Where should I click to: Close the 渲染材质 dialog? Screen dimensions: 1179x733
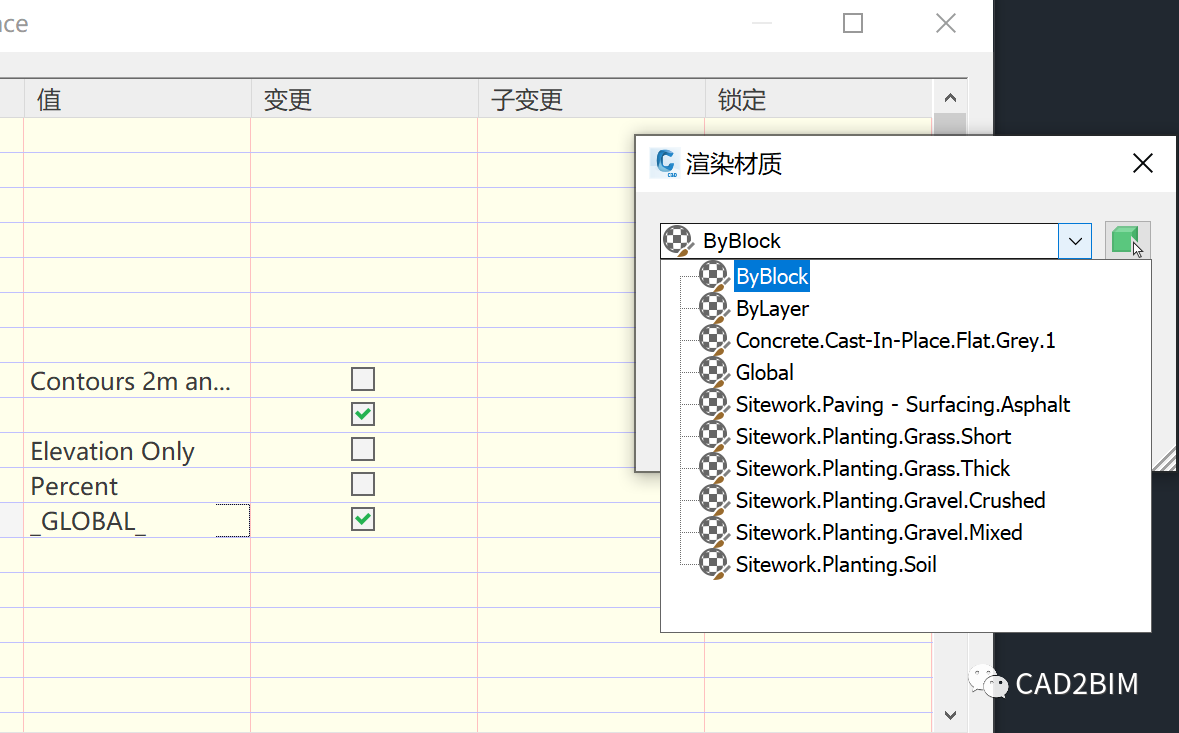[x=1143, y=163]
